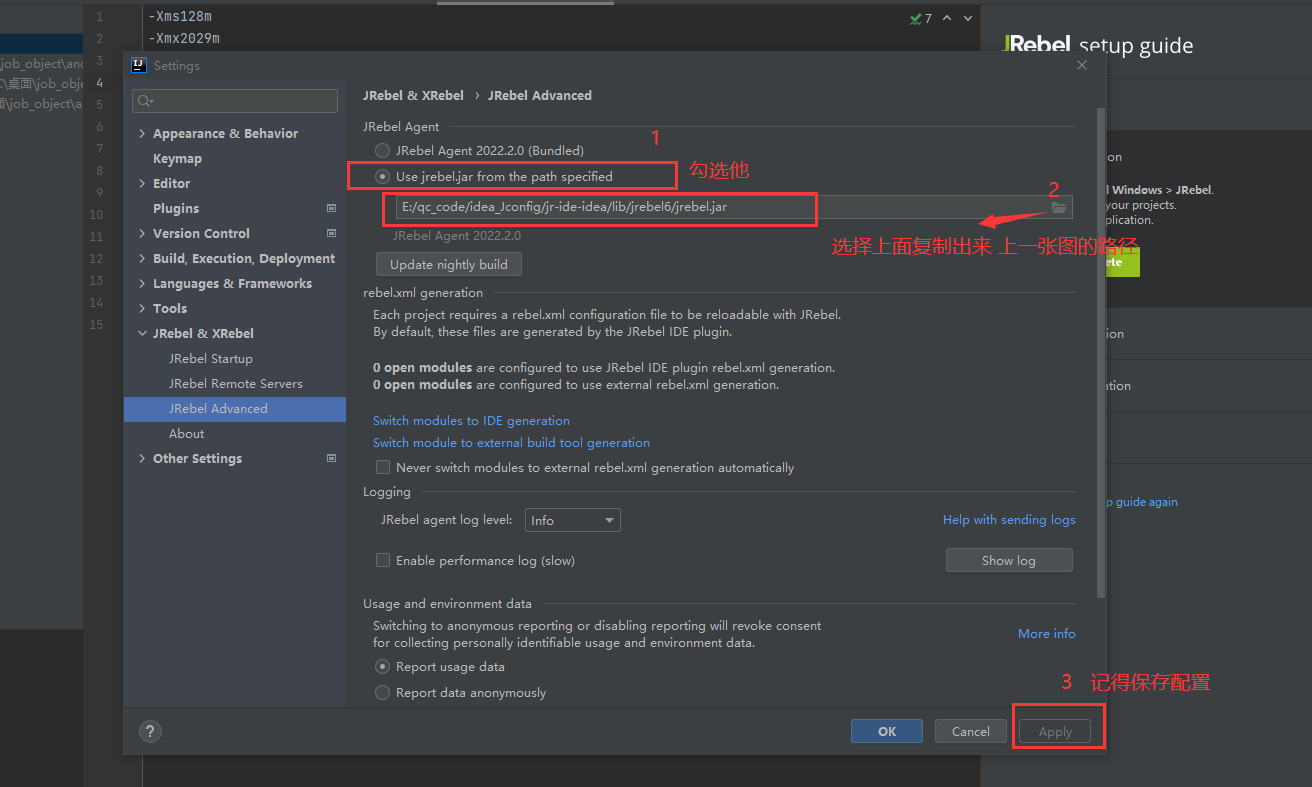
Task: Click the JRebel & XRebel breadcrumb
Action: tap(413, 95)
